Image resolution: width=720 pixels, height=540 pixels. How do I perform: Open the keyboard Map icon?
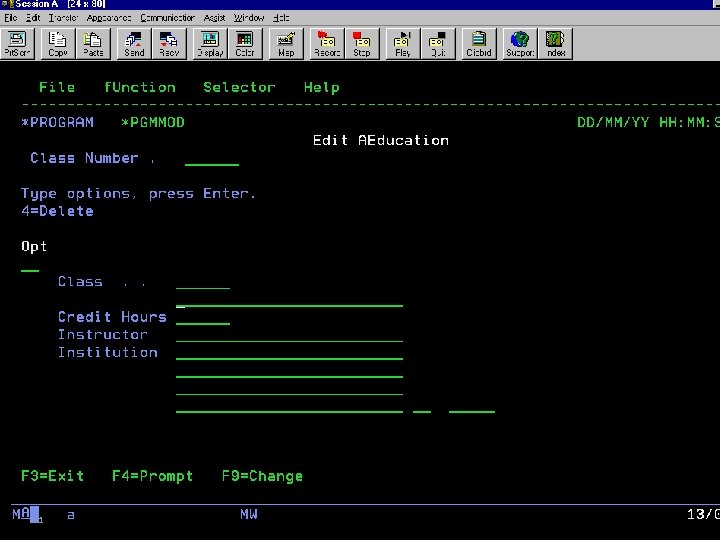coord(286,44)
